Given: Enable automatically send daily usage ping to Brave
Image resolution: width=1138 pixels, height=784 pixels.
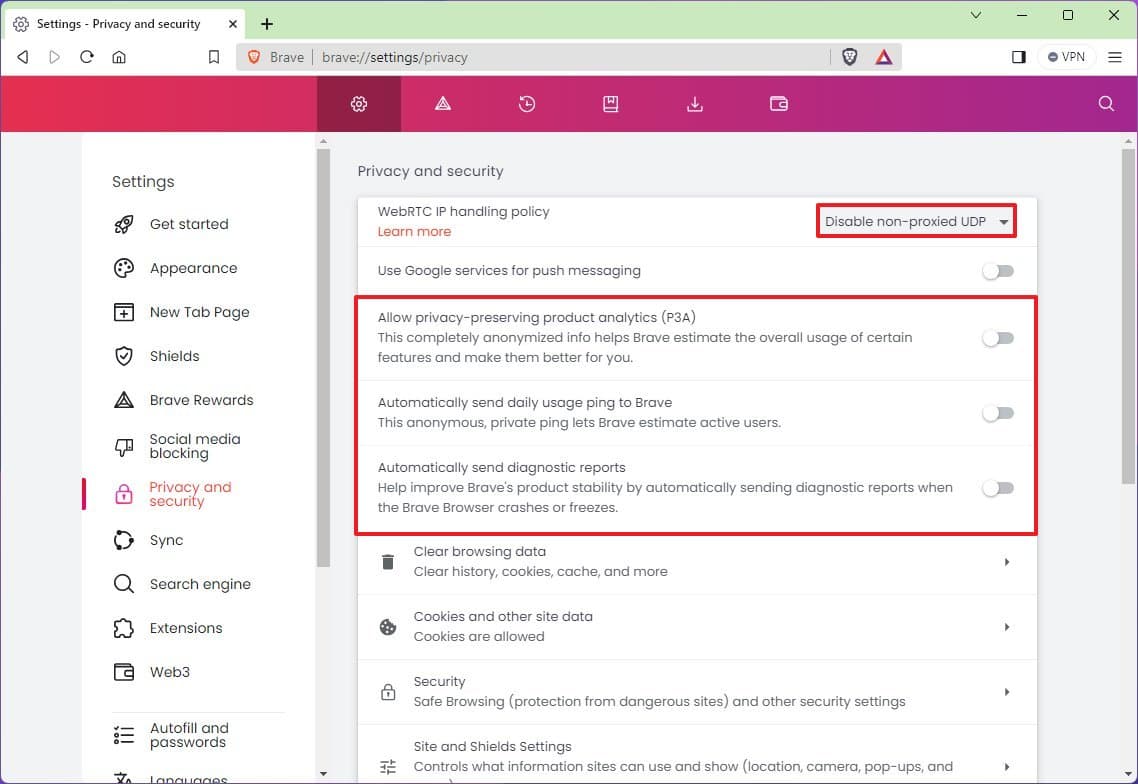Looking at the screenshot, I should point(997,412).
